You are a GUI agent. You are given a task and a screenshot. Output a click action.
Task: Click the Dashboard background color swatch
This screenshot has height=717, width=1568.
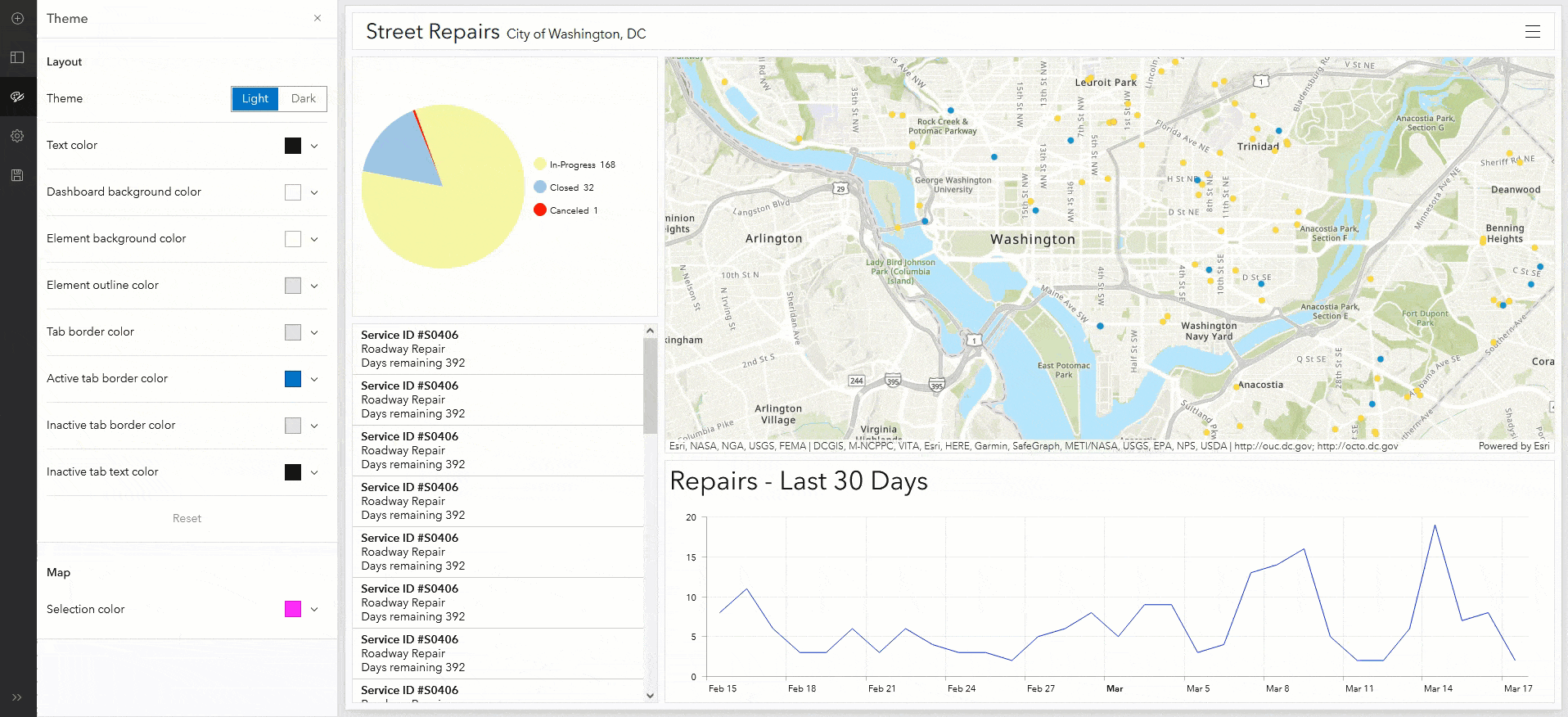(293, 192)
